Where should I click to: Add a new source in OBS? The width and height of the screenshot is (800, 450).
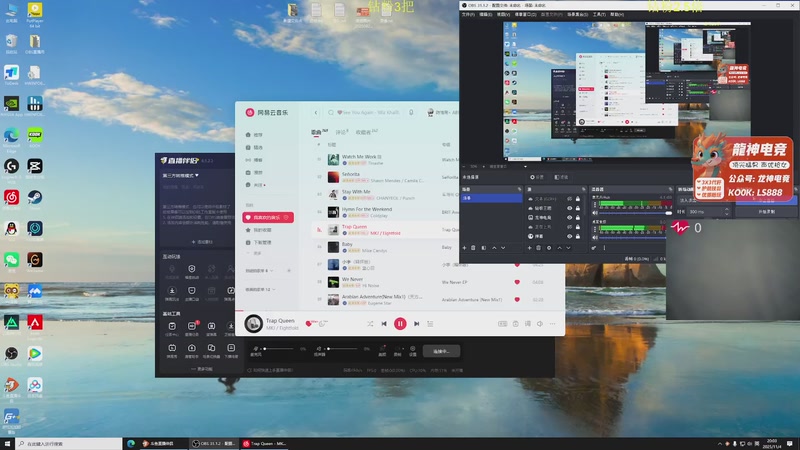(529, 248)
